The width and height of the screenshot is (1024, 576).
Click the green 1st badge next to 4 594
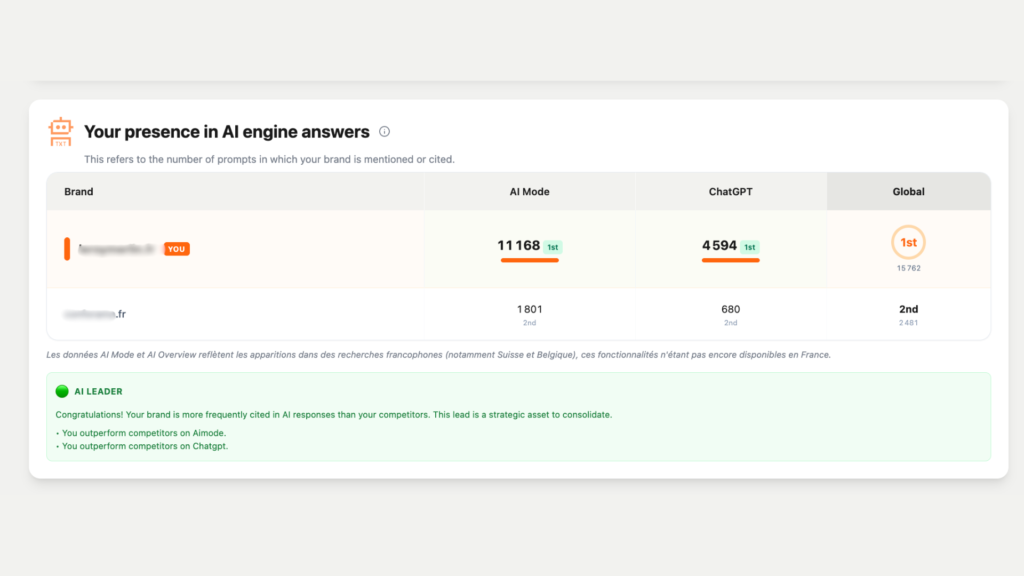click(750, 247)
